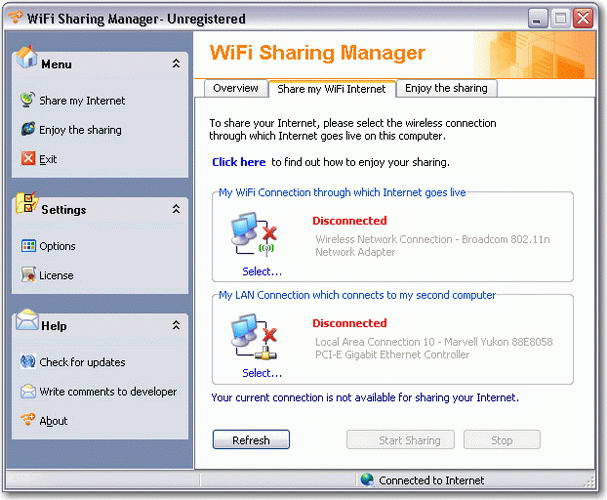The image size is (607, 500).
Task: Open About in the Help section
Action: pyautogui.click(x=53, y=421)
